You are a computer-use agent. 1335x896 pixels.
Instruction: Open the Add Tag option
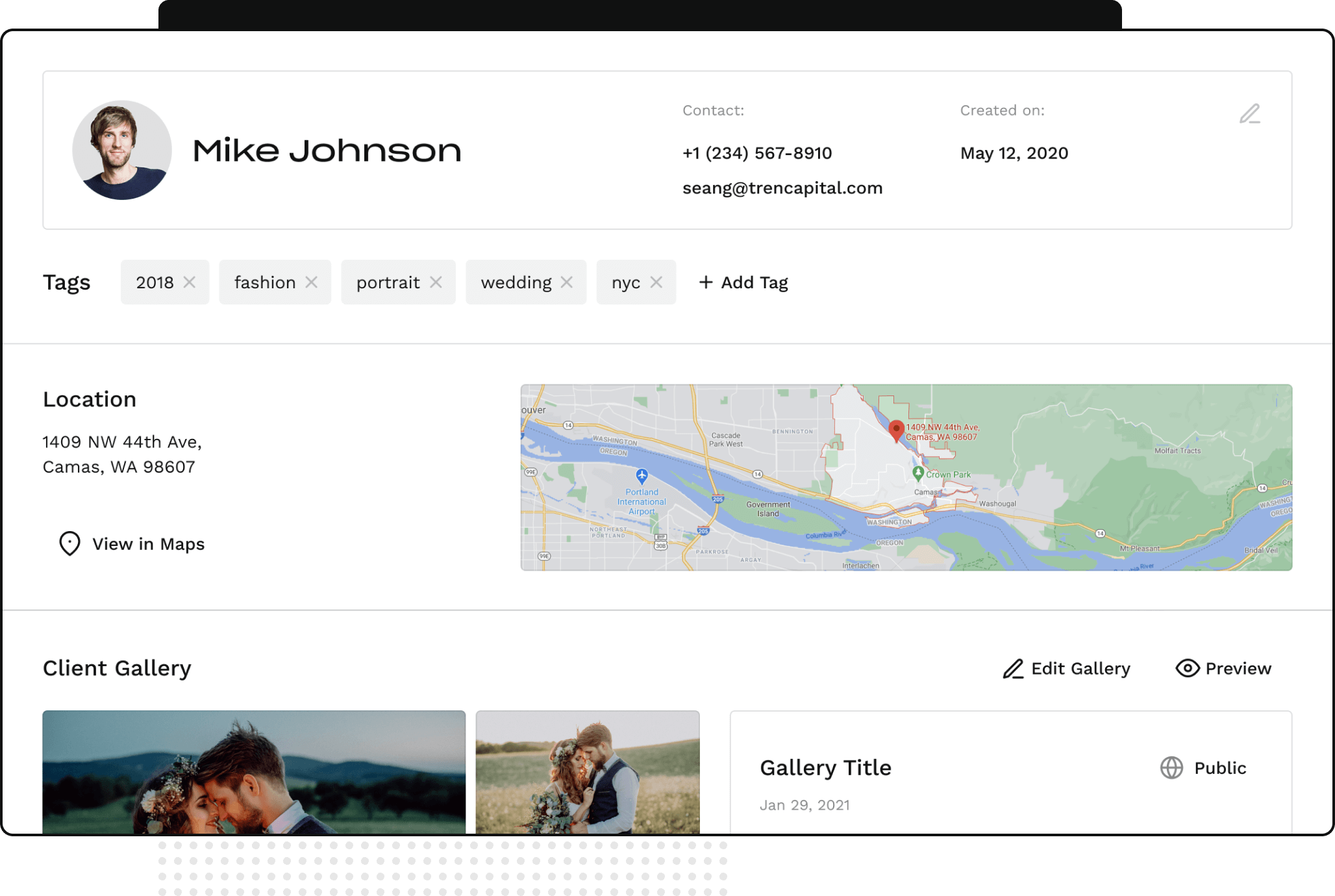[743, 282]
